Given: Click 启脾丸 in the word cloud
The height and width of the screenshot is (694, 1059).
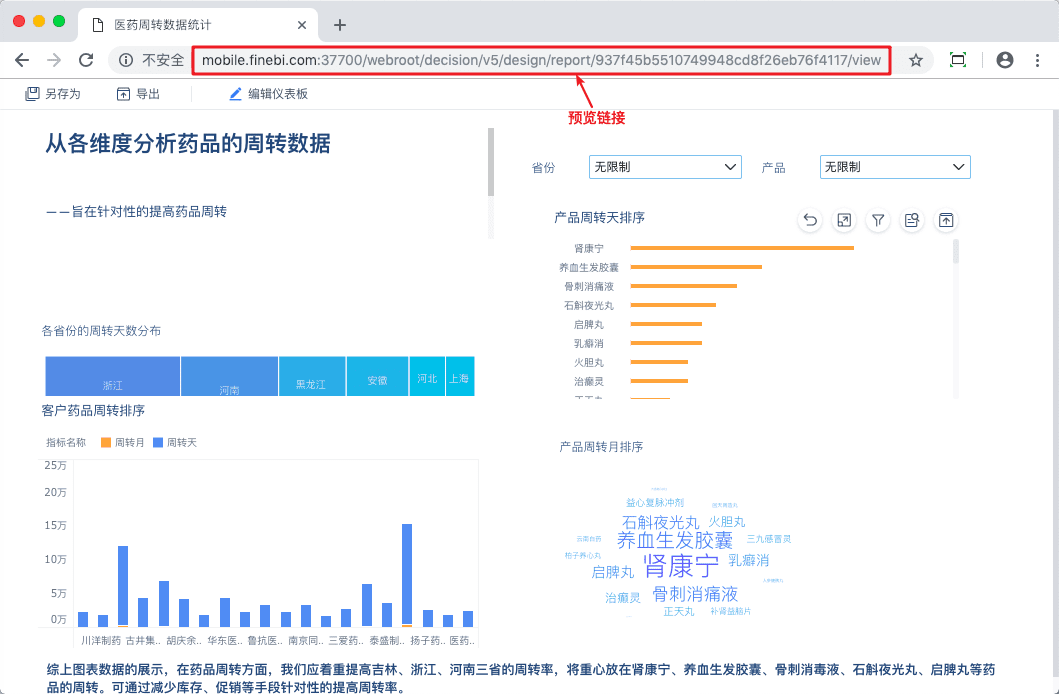Looking at the screenshot, I should tap(613, 572).
